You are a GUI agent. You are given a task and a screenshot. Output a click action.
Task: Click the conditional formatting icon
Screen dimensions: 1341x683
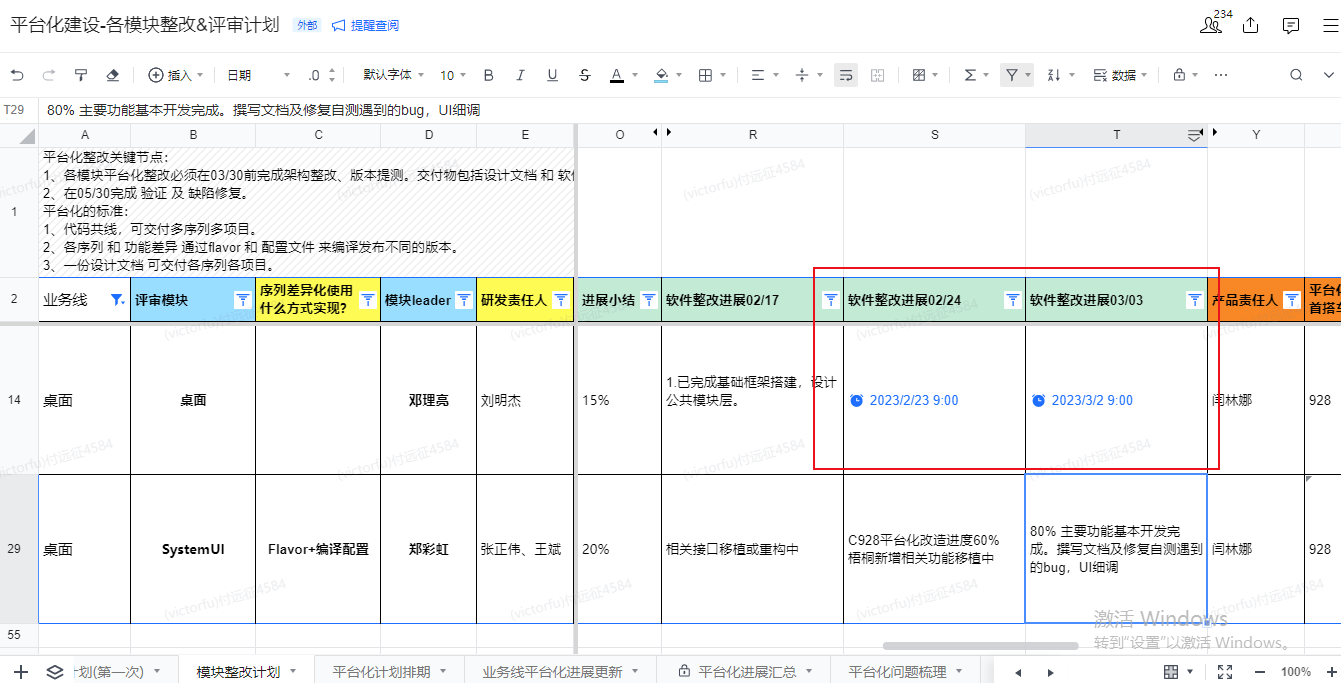(x=919, y=75)
